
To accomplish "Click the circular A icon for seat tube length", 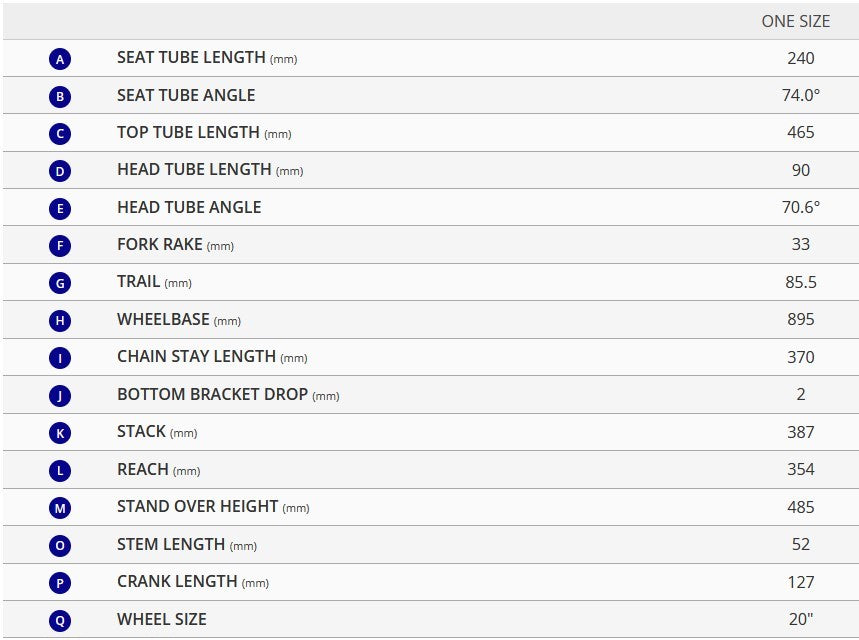I will [60, 59].
